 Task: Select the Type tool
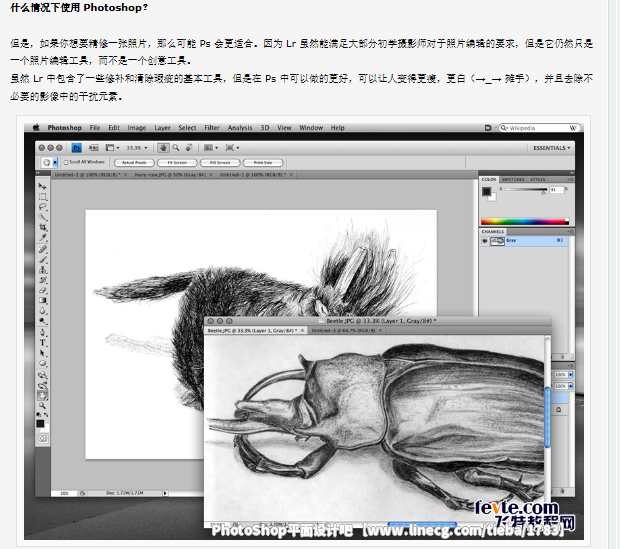coord(42,343)
